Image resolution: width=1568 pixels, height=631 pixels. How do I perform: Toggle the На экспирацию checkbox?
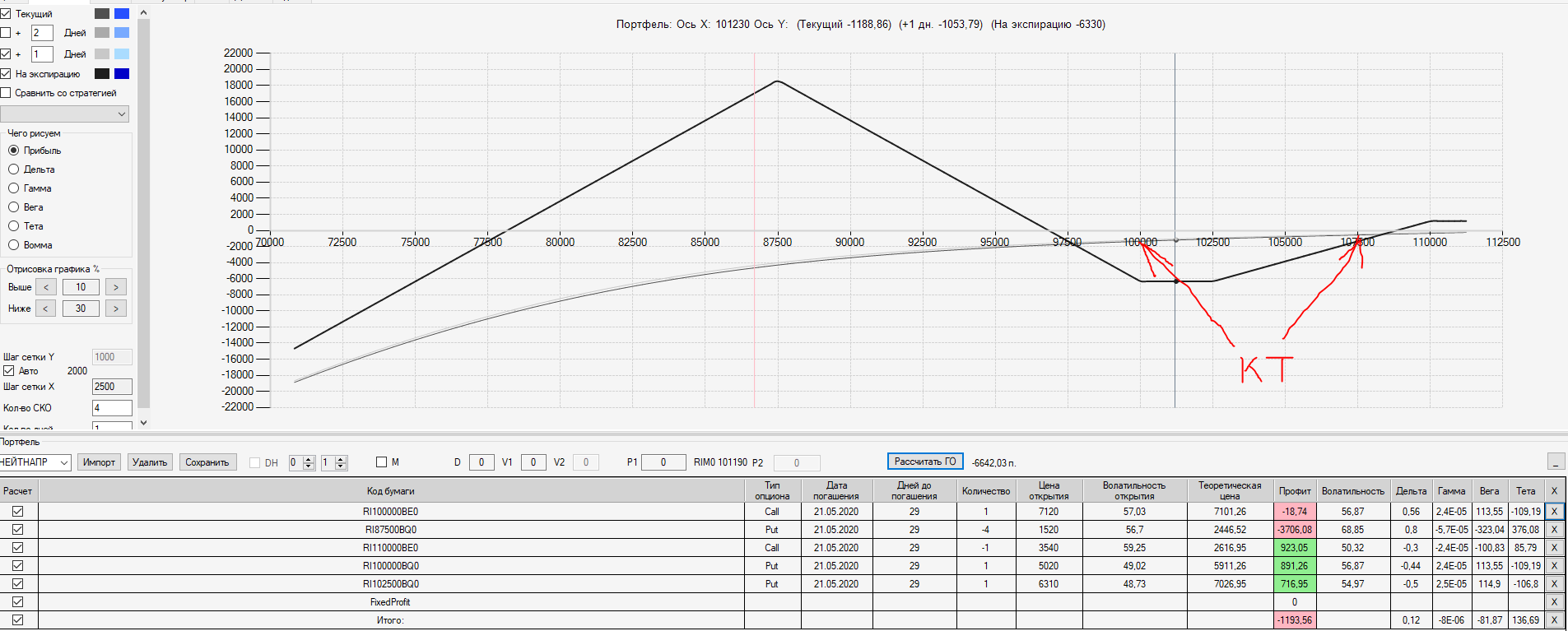click(x=6, y=74)
